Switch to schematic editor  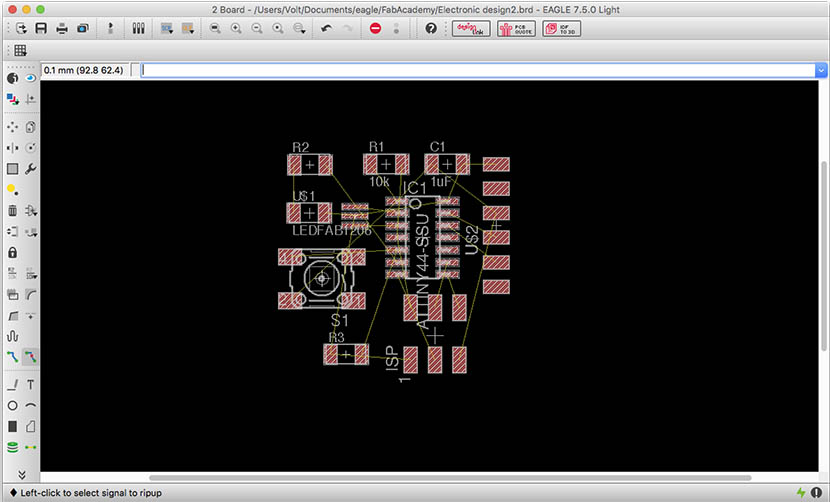click(110, 29)
